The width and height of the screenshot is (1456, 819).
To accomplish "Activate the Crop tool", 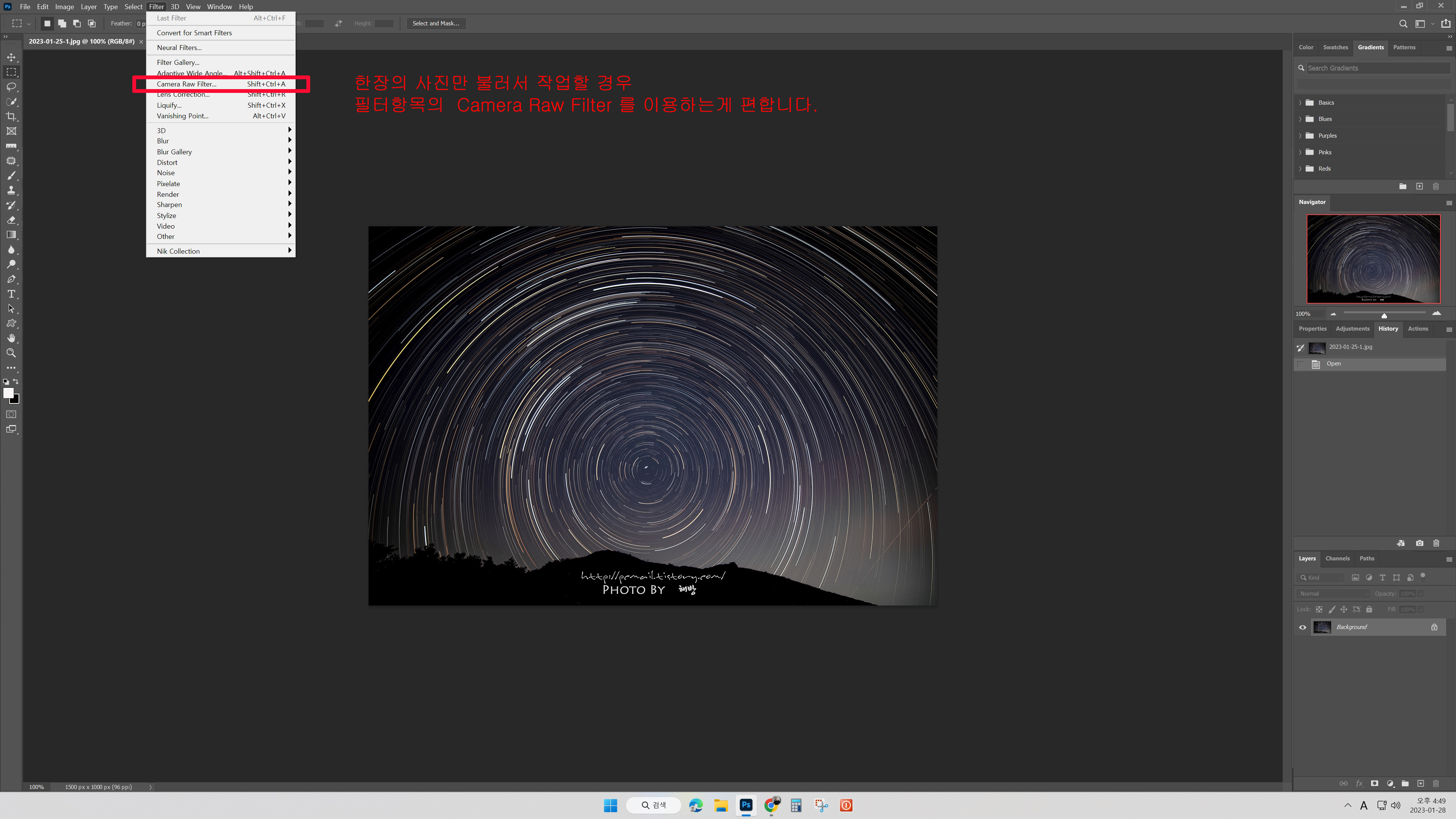I will (11, 116).
